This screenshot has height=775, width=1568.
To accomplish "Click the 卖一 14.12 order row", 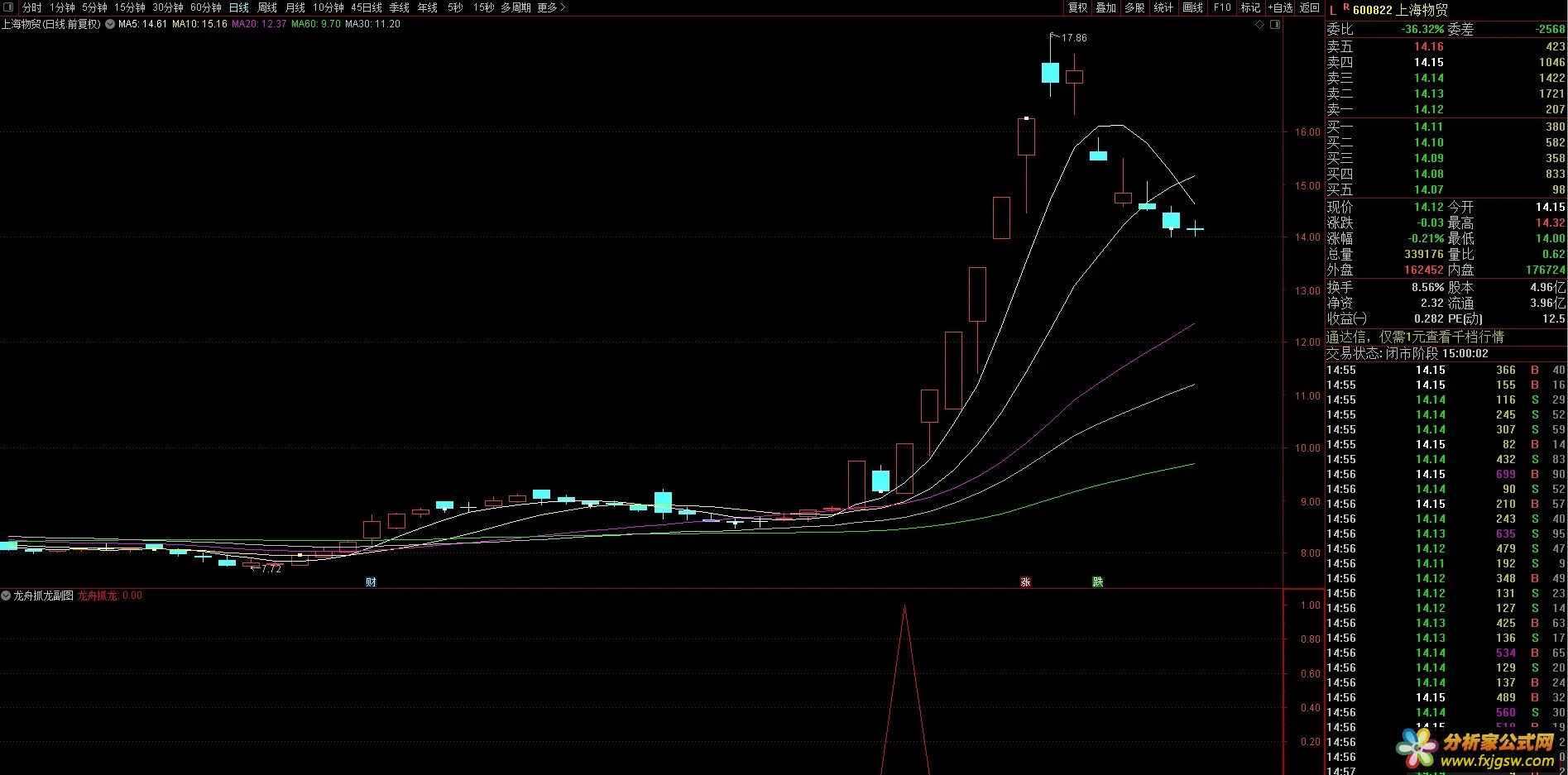I will [x=1446, y=109].
